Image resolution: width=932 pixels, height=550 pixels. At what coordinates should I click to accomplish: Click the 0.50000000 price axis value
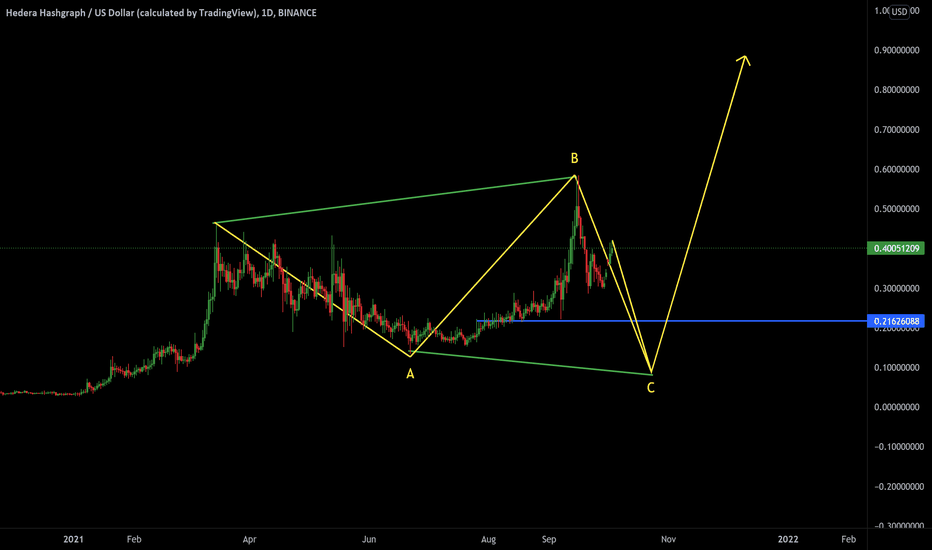[896, 209]
